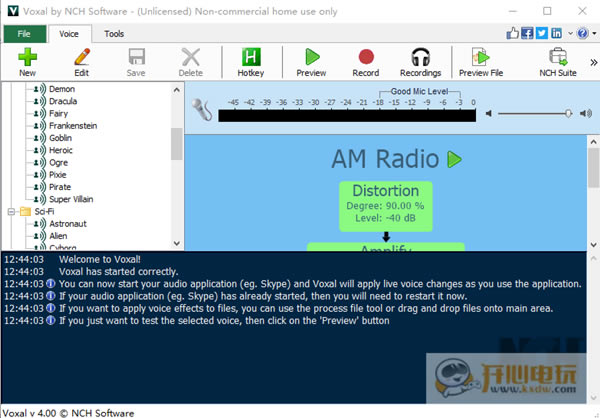Screen dimensions: 600x418
Task: Open the NCH Suite
Action: coord(558,62)
